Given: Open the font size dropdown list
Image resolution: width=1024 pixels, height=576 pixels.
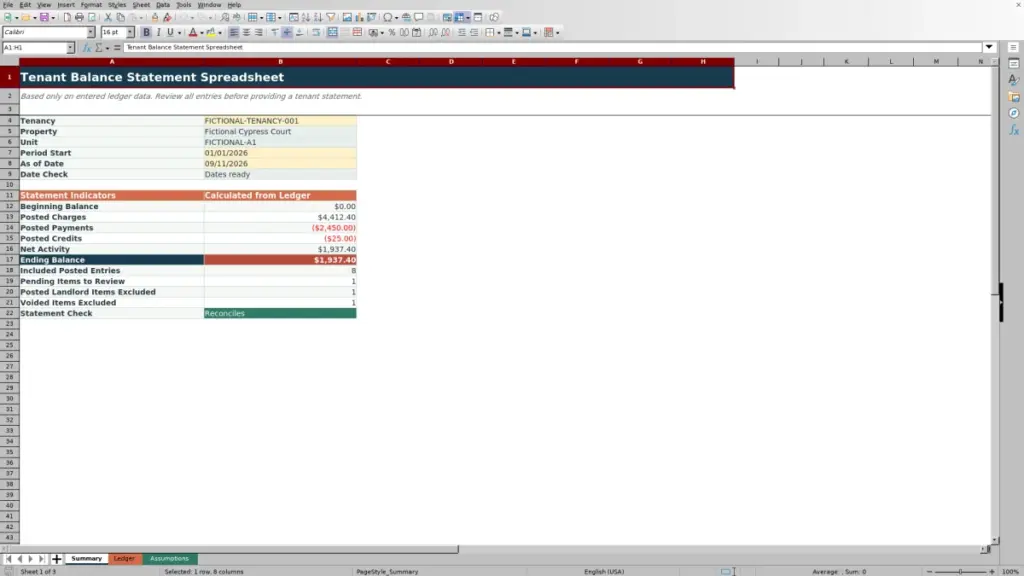Looking at the screenshot, I should pos(130,32).
